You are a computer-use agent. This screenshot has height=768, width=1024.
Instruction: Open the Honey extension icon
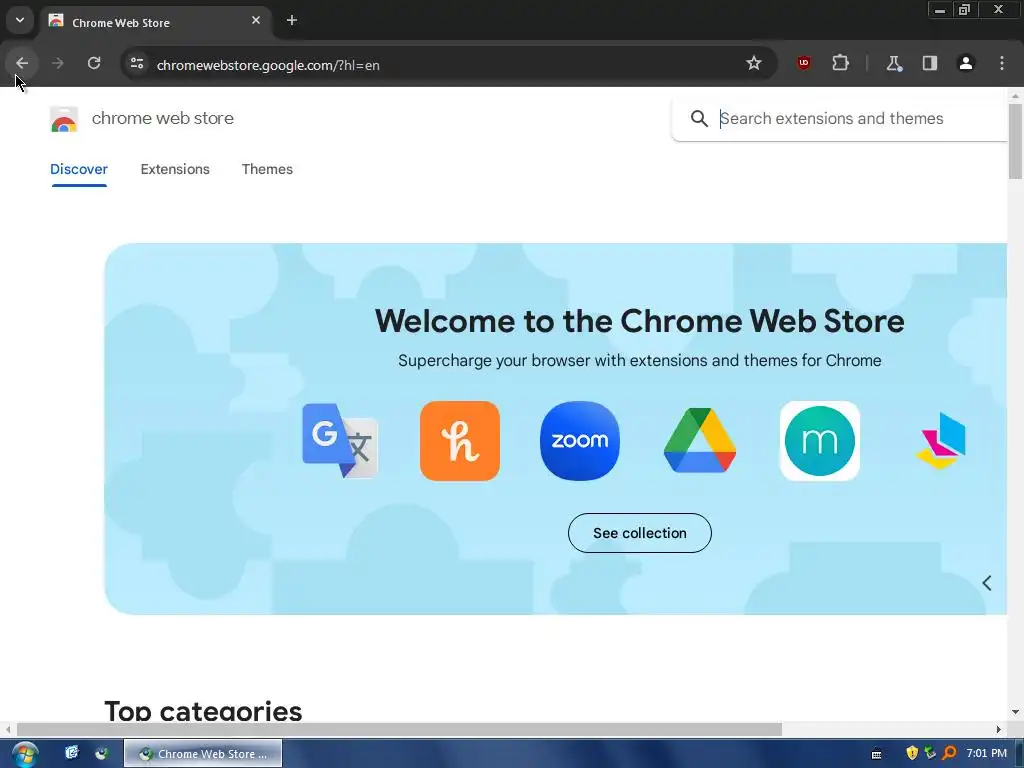[460, 441]
